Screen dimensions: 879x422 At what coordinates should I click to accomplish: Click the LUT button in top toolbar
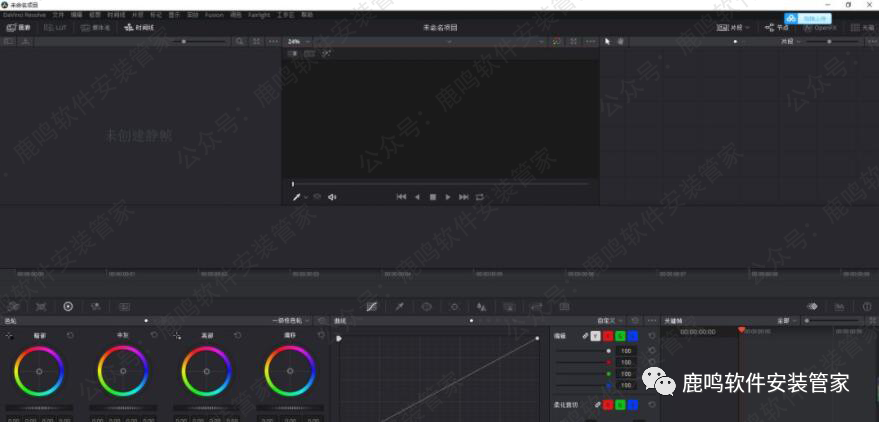click(55, 28)
